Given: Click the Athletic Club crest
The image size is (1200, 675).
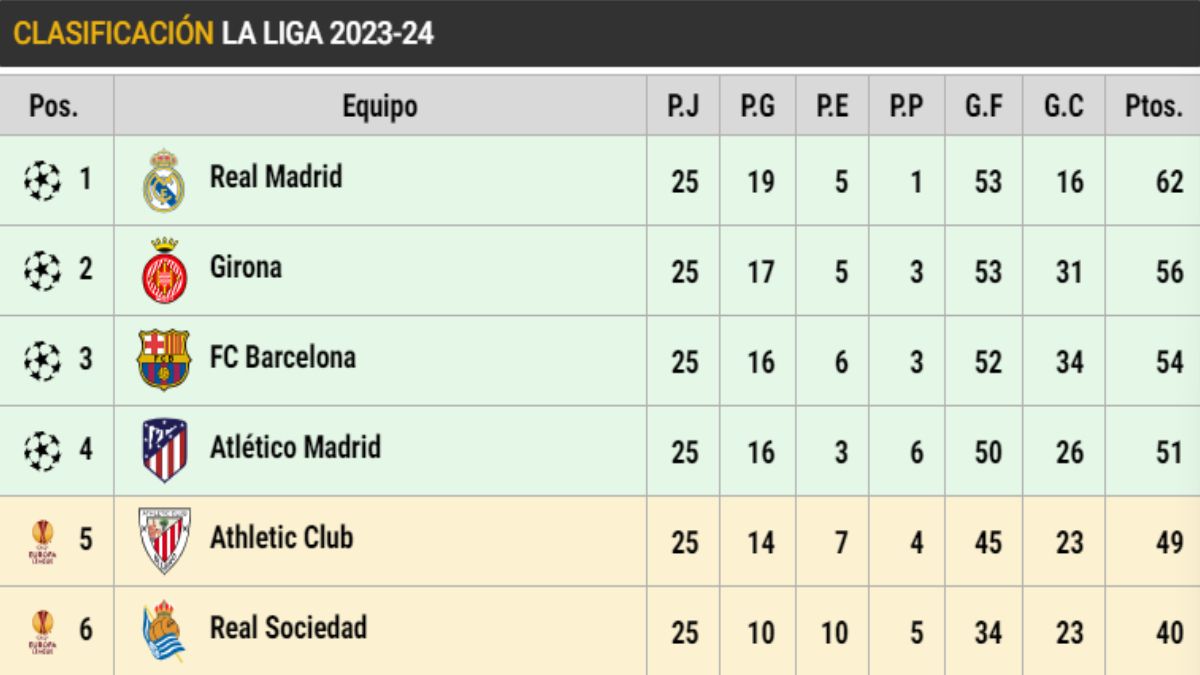Looking at the screenshot, I should coord(163,540).
